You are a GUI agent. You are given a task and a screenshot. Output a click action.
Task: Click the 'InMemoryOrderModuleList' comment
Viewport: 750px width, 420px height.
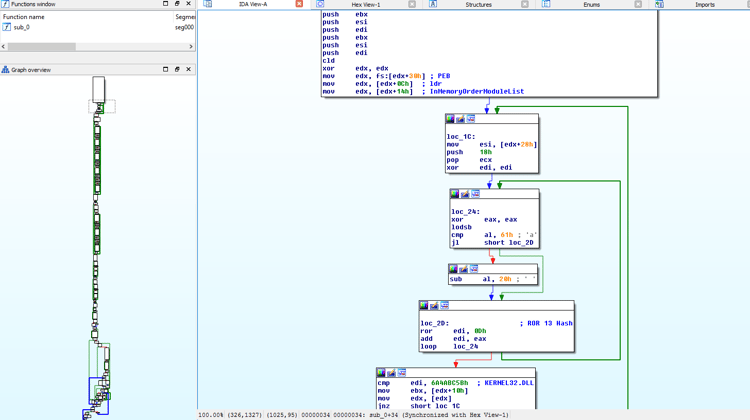tap(477, 91)
